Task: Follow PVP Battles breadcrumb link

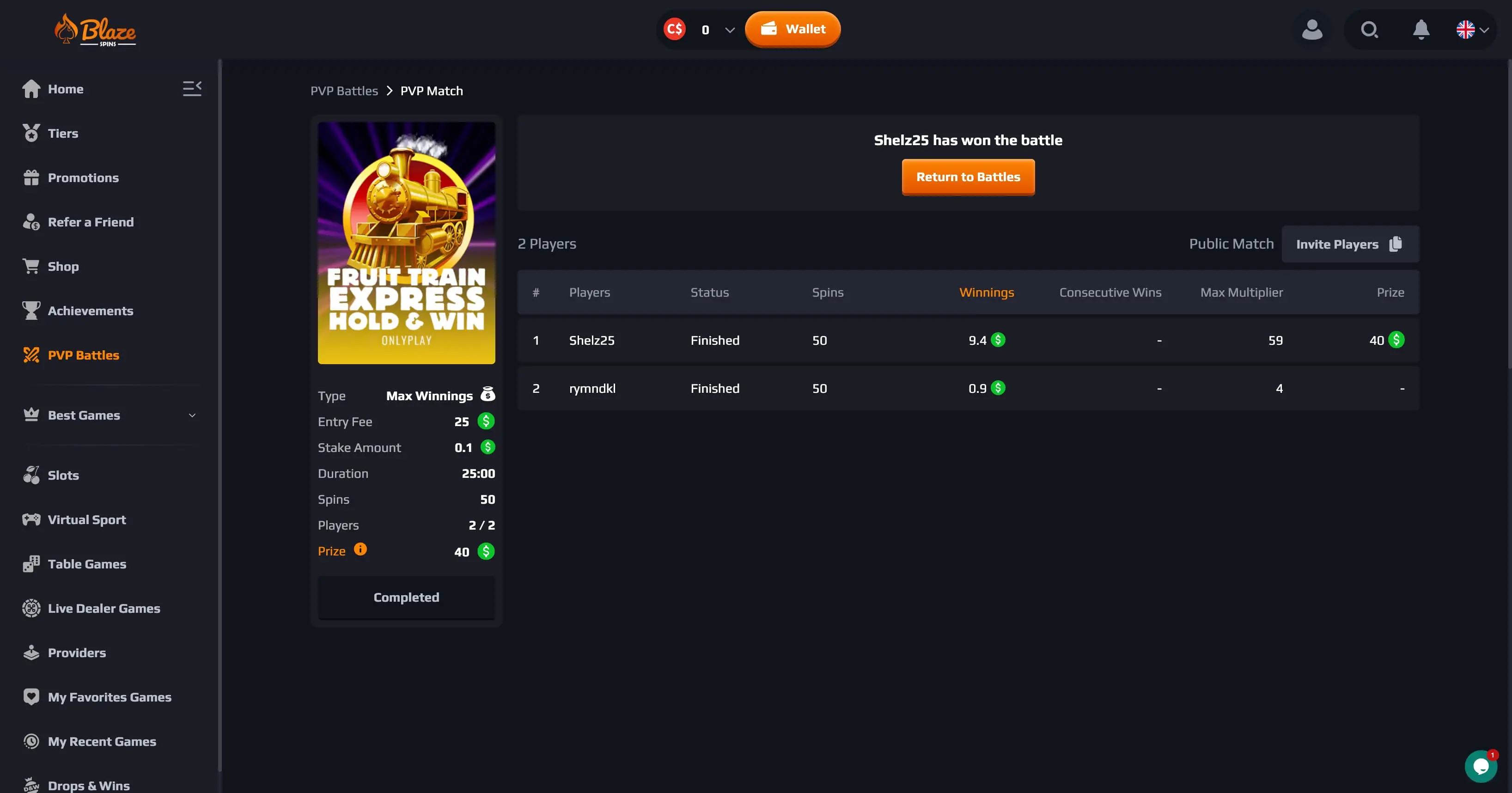Action: [344, 91]
